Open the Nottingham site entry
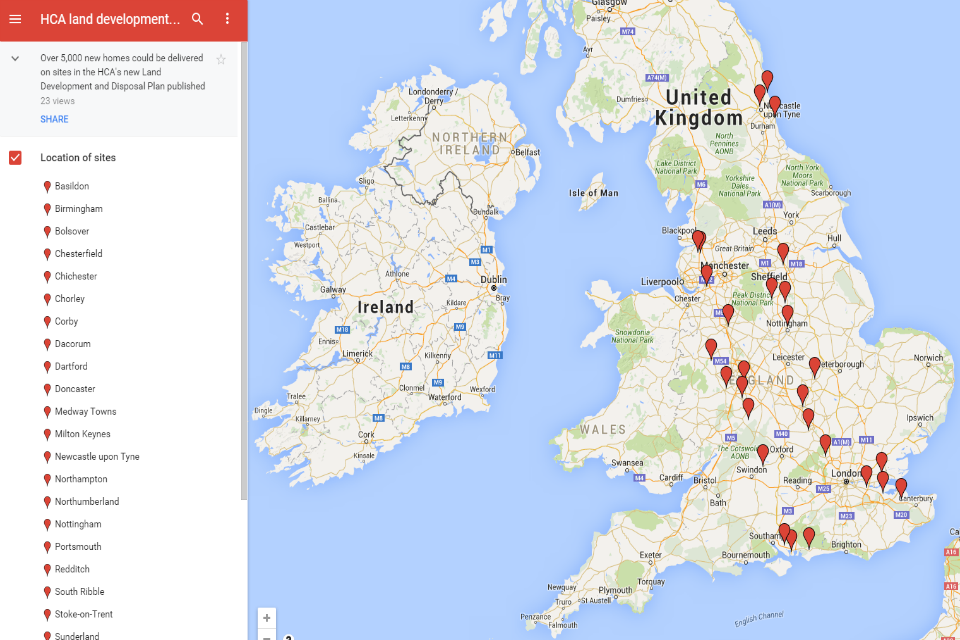The image size is (960, 640). pyautogui.click(x=78, y=524)
